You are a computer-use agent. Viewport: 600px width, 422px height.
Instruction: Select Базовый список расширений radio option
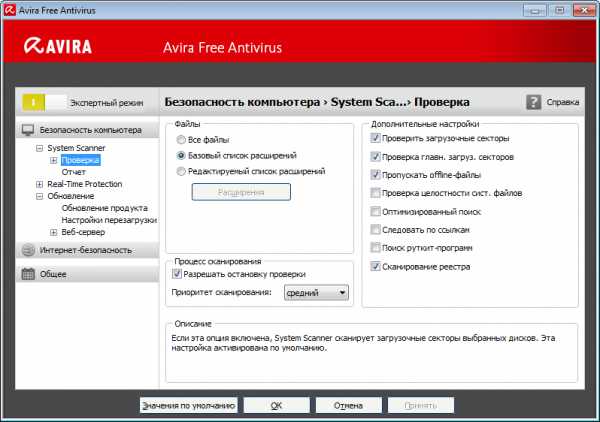tap(181, 155)
